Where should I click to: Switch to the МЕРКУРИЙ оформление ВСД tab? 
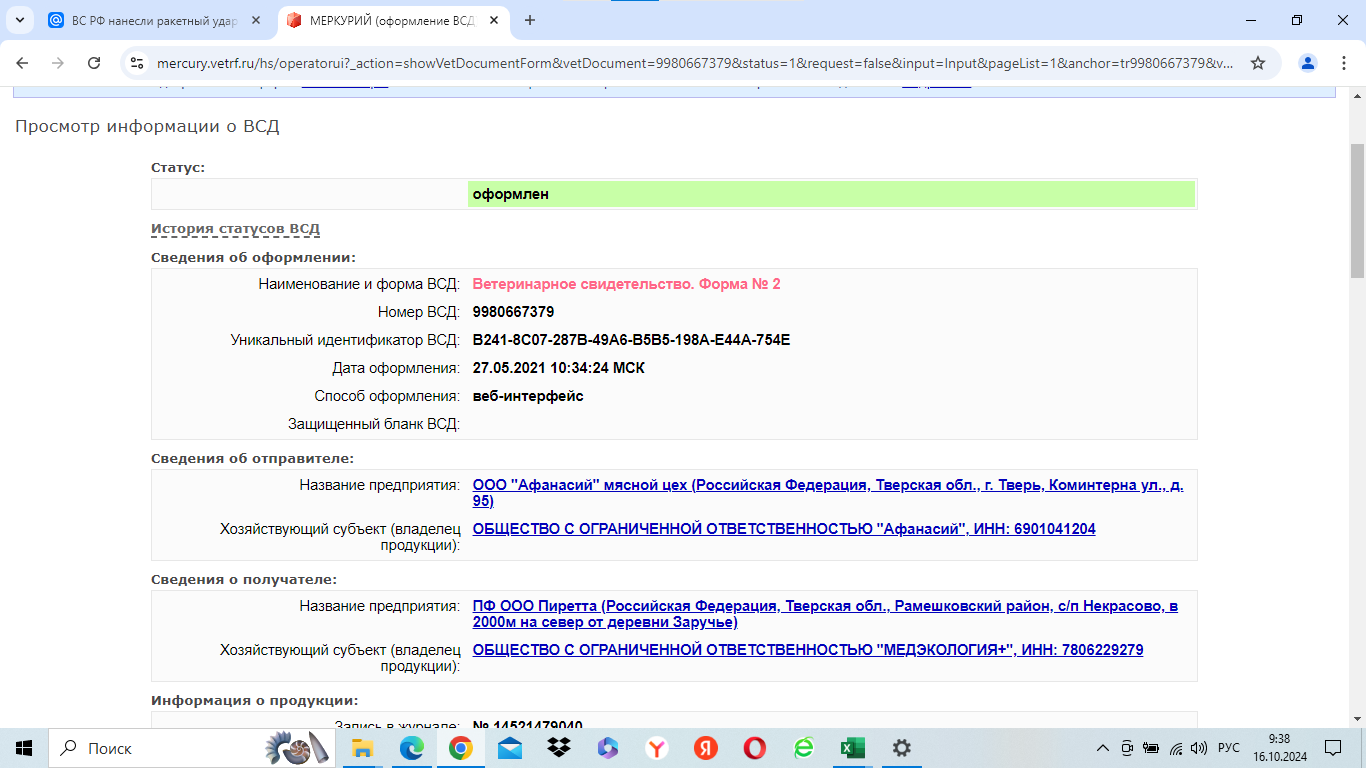[392, 20]
